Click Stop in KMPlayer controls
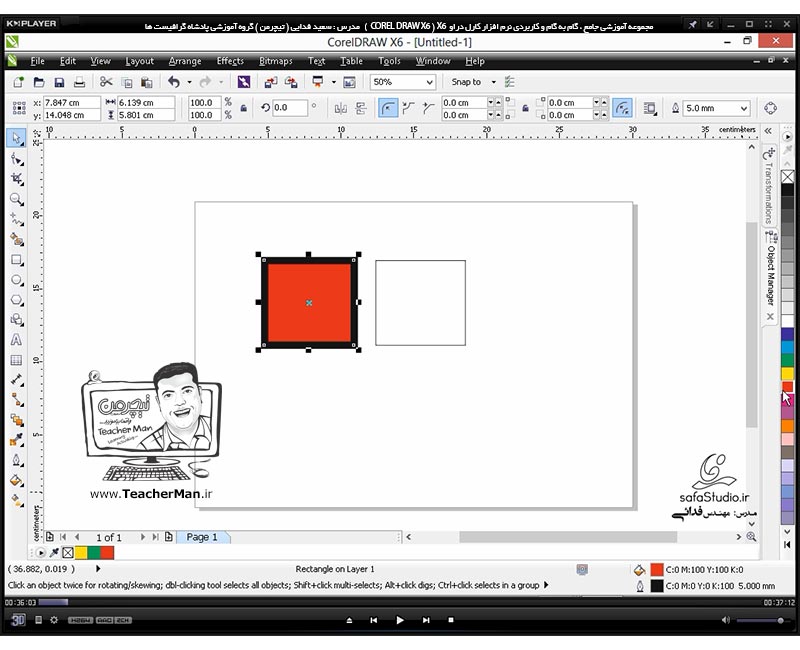The image size is (800, 650). point(451,620)
